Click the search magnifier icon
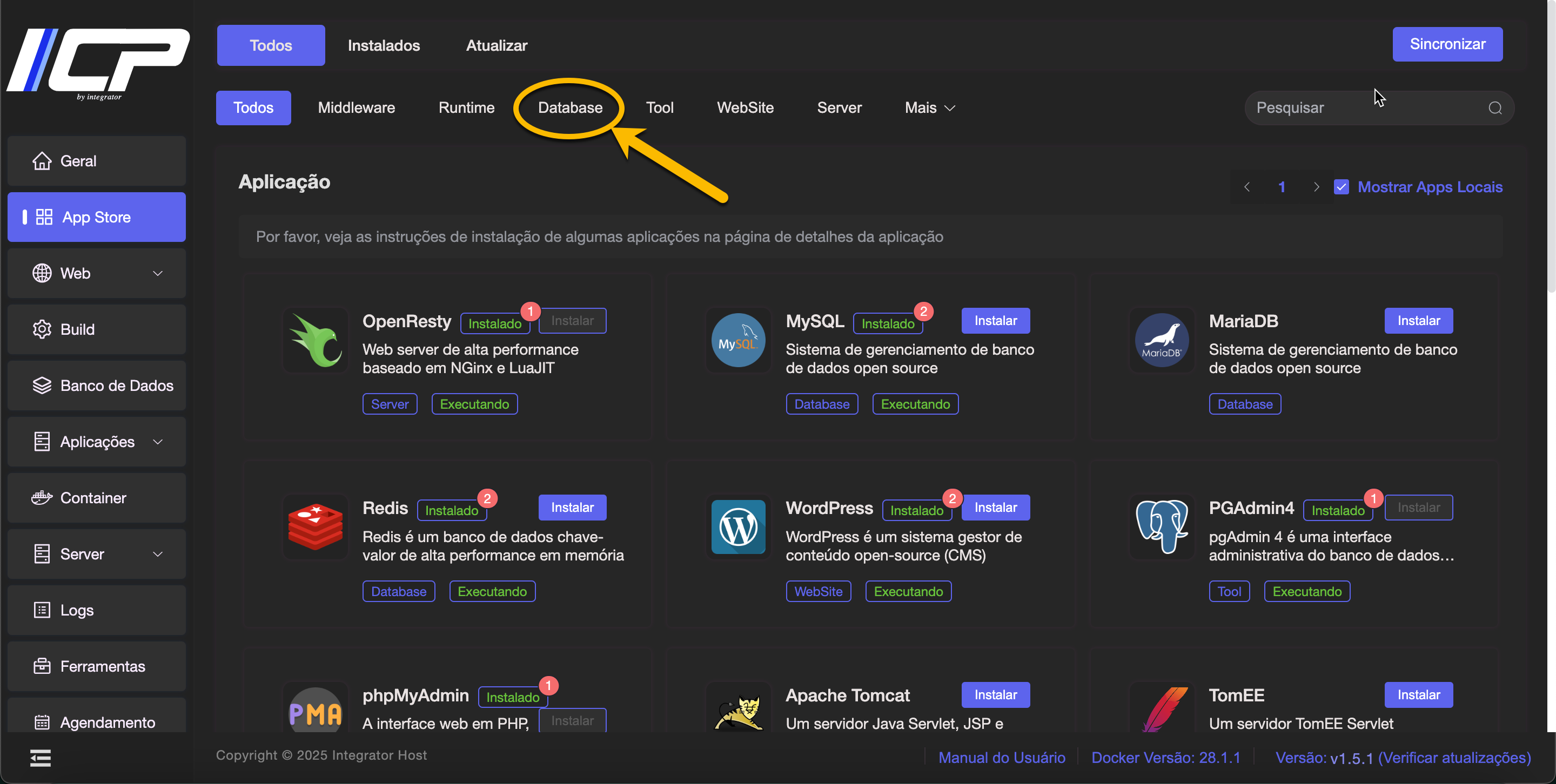Image resolution: width=1556 pixels, height=784 pixels. coord(1495,108)
